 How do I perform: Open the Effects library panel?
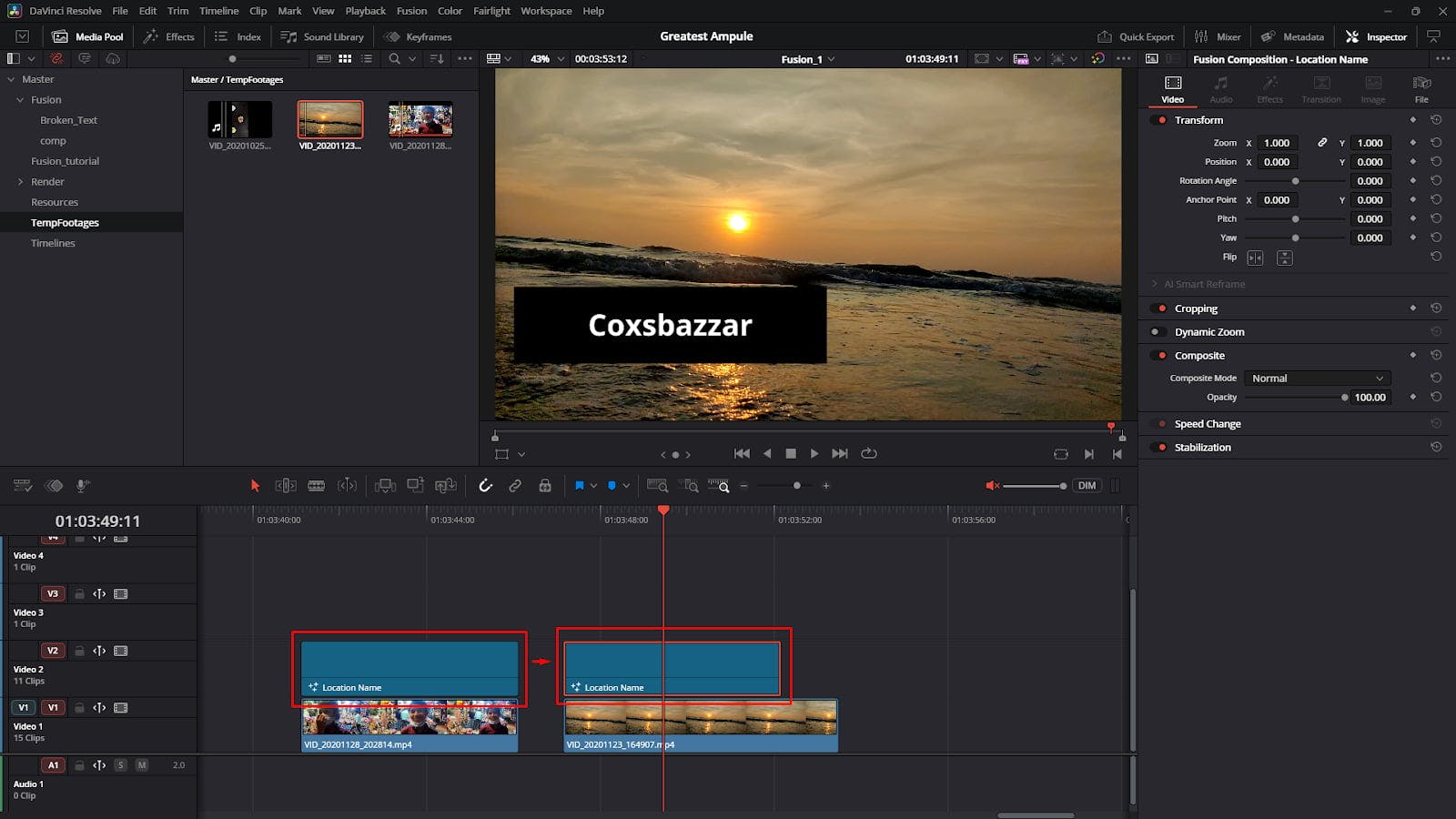click(169, 36)
